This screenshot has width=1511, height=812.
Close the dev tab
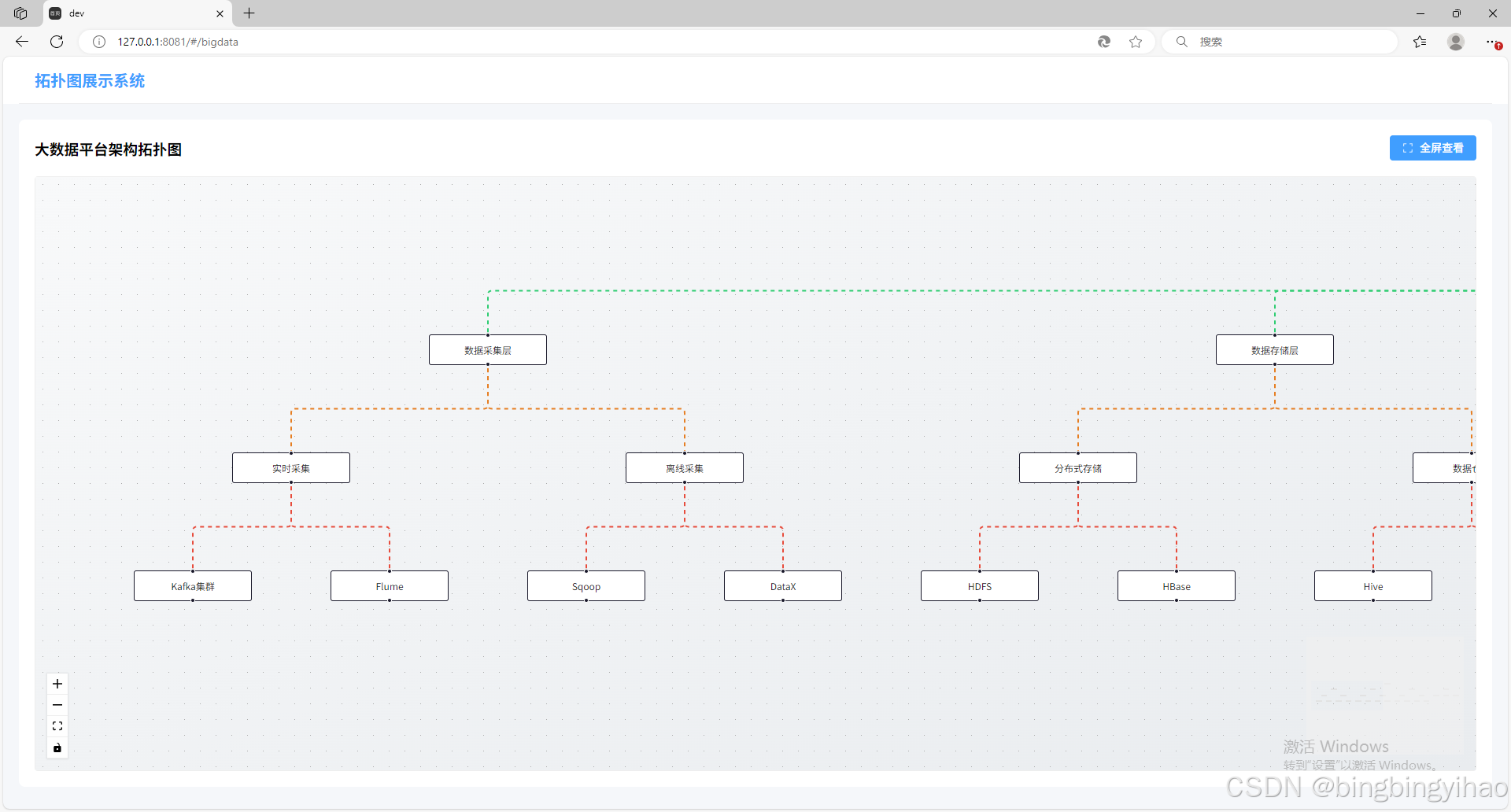[x=220, y=13]
